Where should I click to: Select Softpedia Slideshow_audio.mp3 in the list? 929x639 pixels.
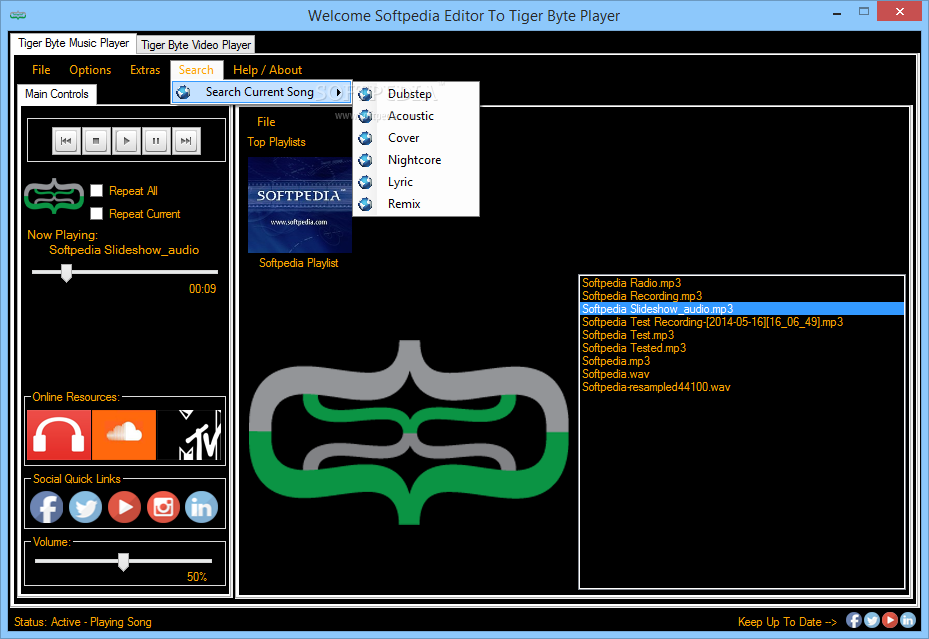coord(742,309)
